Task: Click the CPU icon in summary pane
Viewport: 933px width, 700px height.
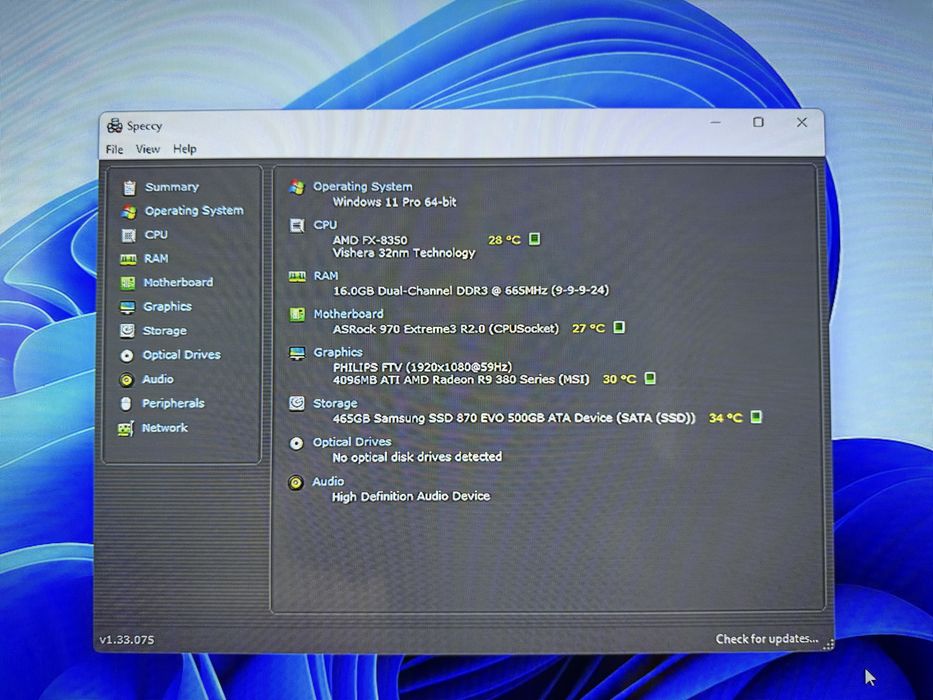Action: [296, 226]
